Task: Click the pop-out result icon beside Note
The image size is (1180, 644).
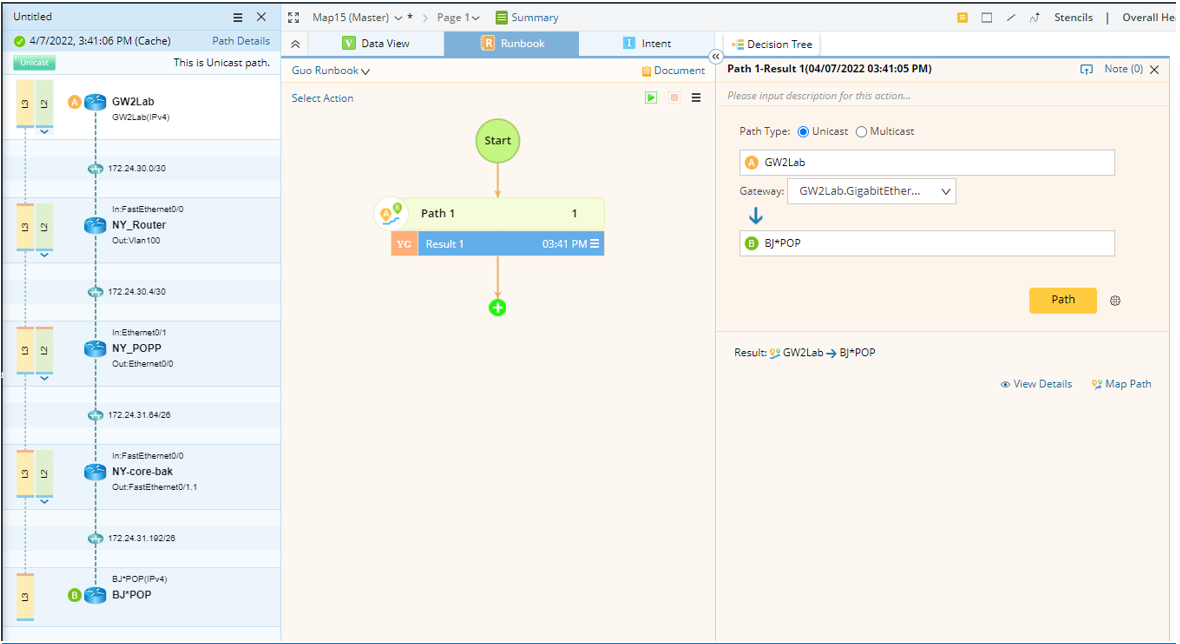Action: click(x=1086, y=69)
